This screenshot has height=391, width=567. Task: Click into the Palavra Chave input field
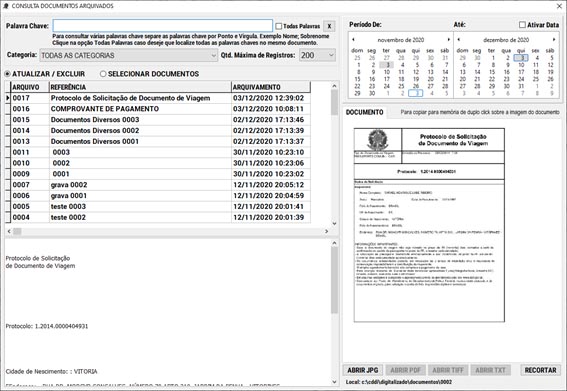point(163,26)
